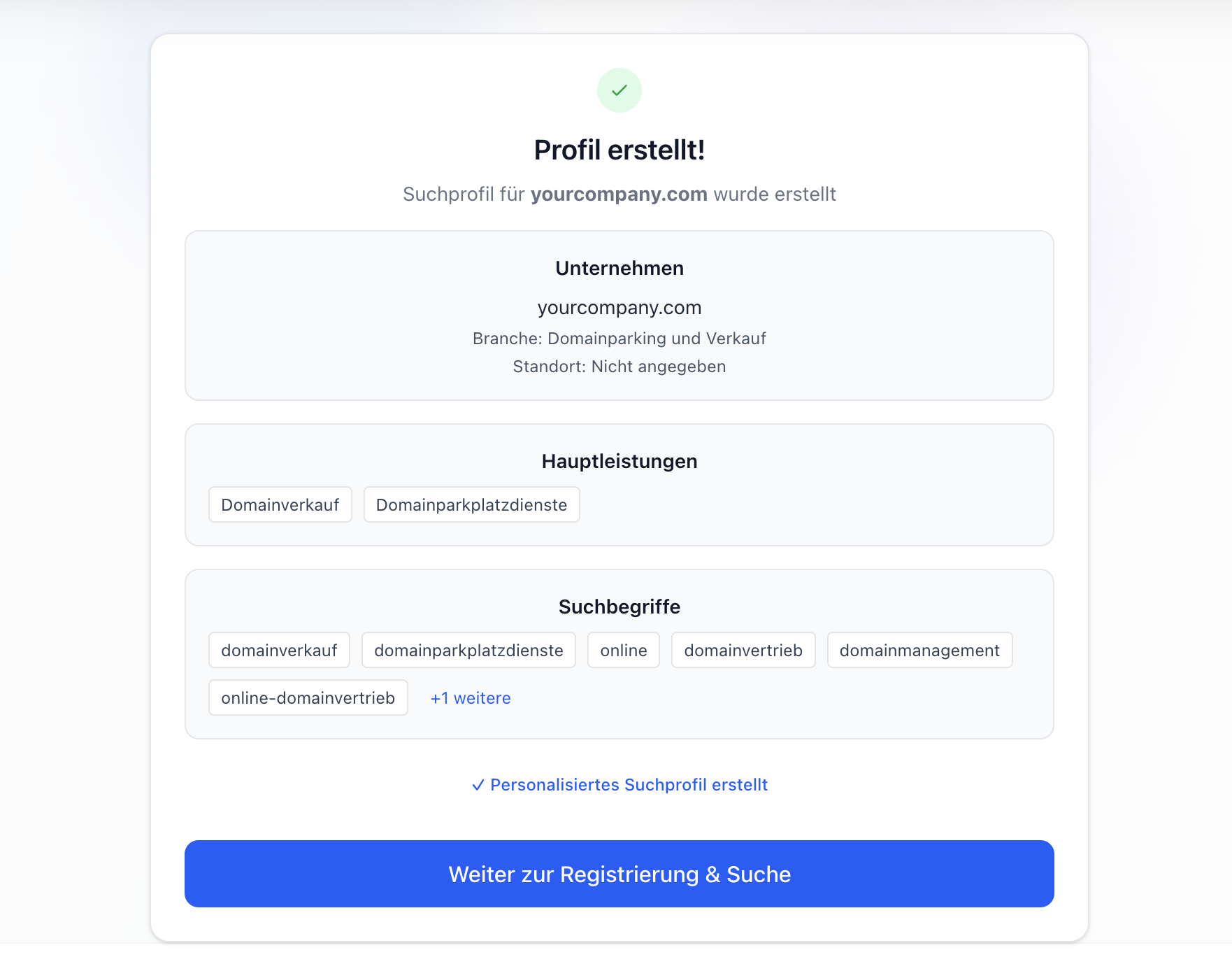Click Personalisiertes Suchprofil erstellt text
This screenshot has height=964, width=1232.
pyautogui.click(x=629, y=785)
